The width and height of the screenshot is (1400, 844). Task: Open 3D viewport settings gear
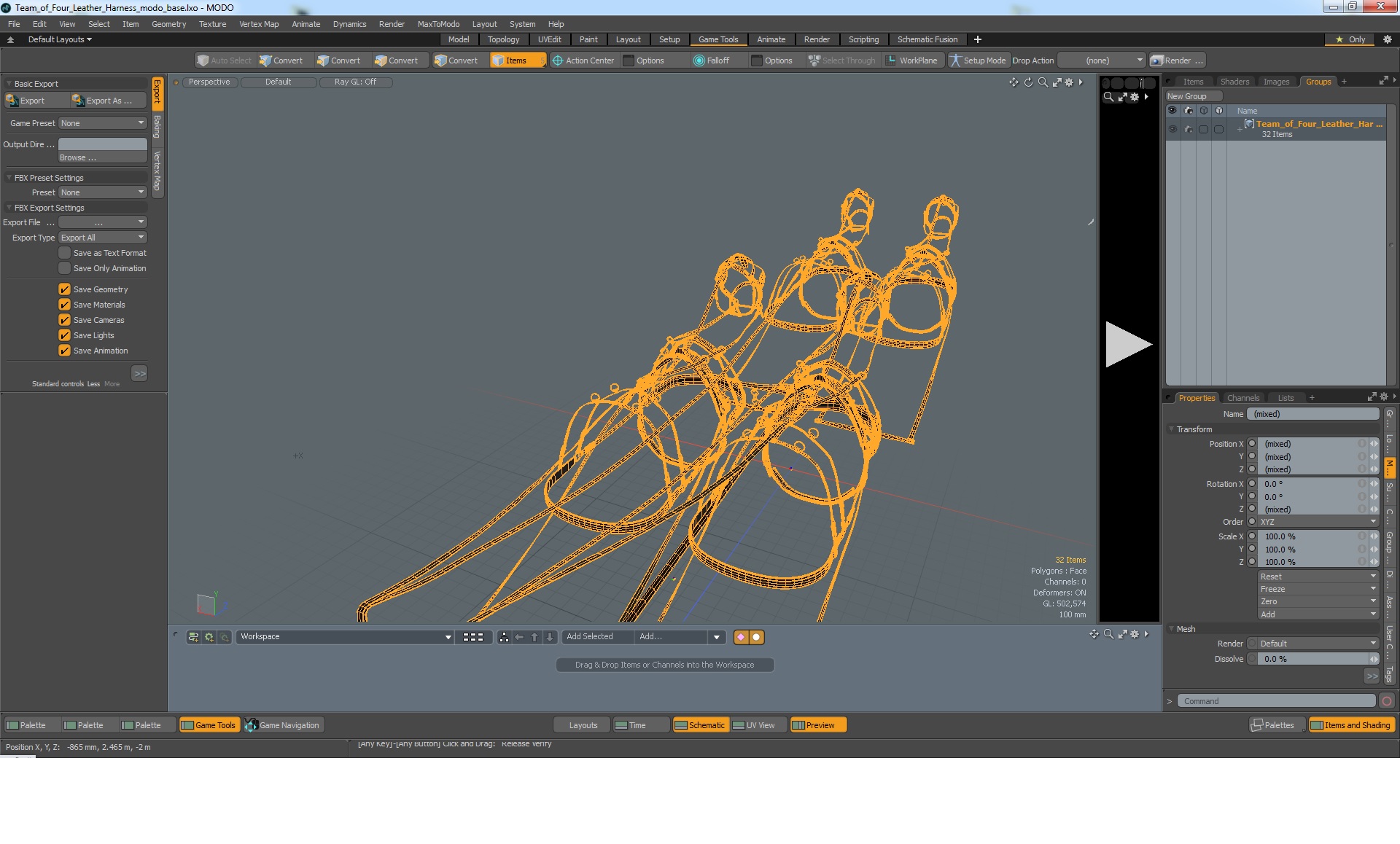pos(1069,82)
